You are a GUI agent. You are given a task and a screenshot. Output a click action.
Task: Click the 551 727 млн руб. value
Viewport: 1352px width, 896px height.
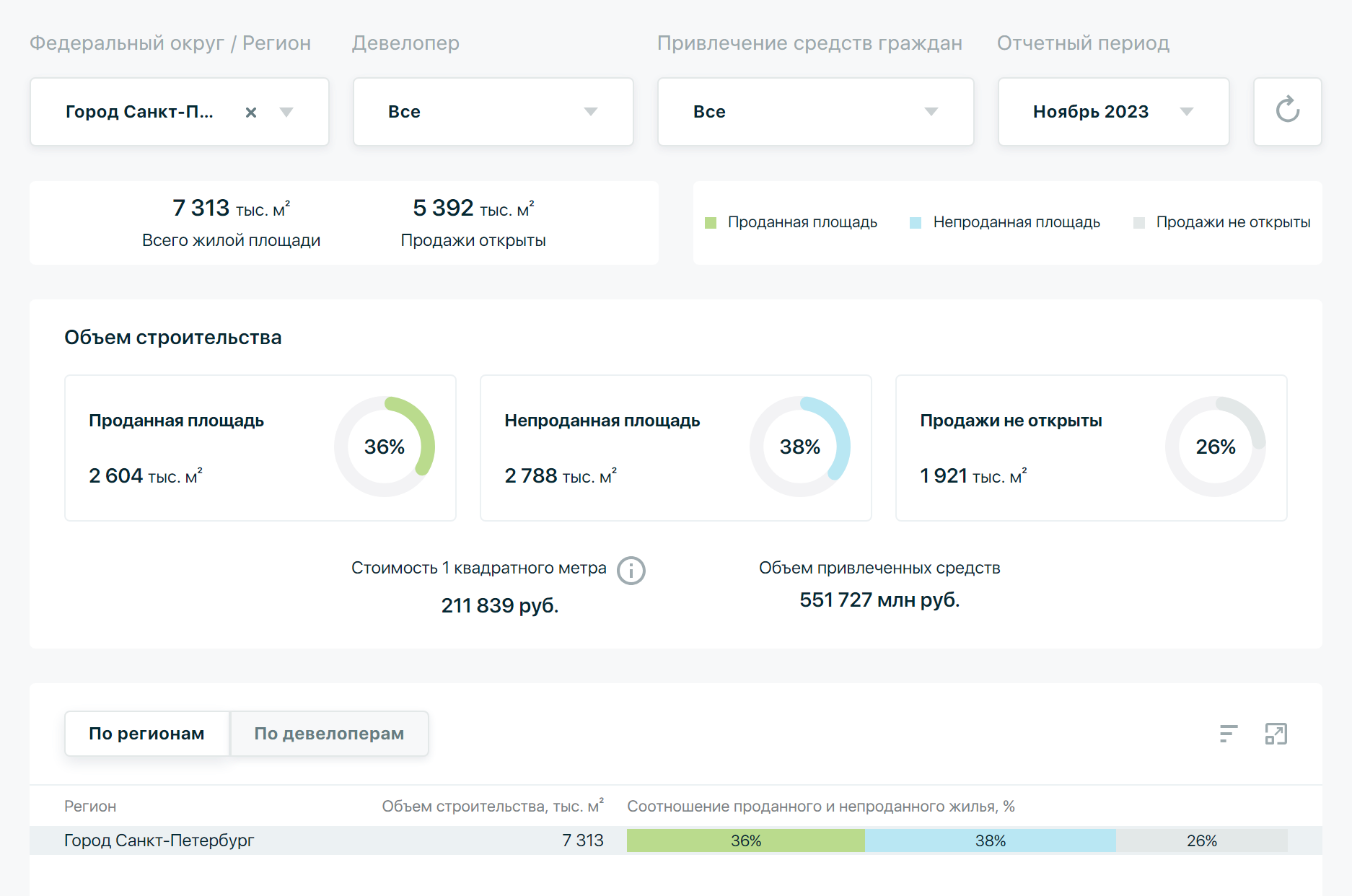click(x=879, y=600)
